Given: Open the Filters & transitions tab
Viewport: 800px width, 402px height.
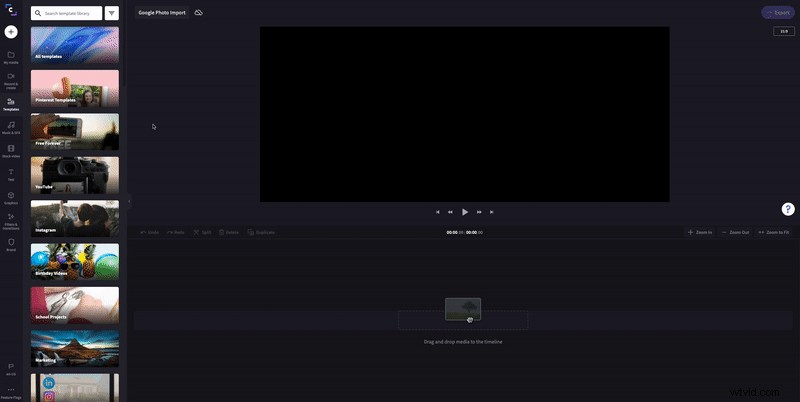Looking at the screenshot, I should pos(11,219).
